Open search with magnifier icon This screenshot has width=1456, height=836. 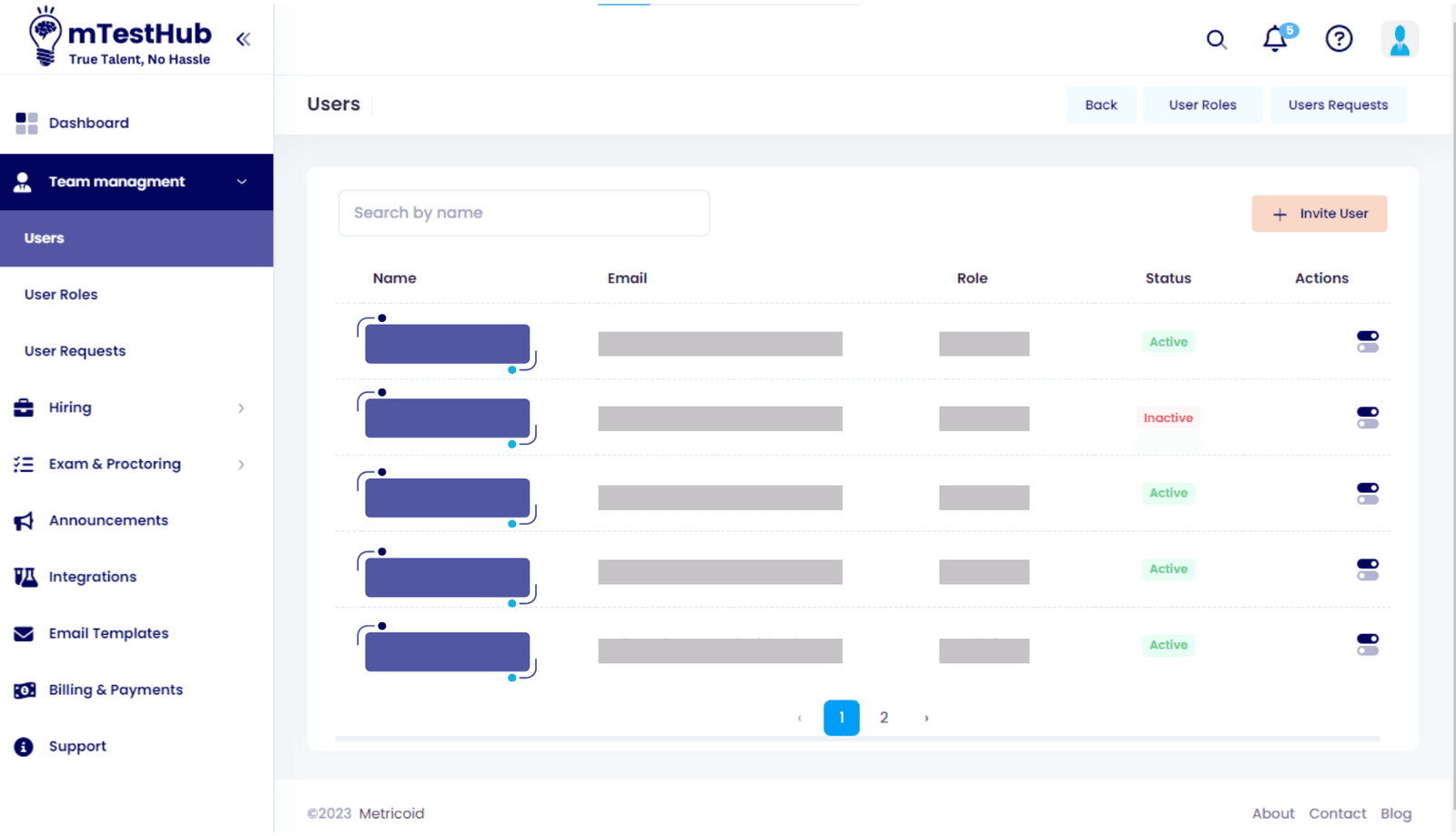tap(1217, 39)
